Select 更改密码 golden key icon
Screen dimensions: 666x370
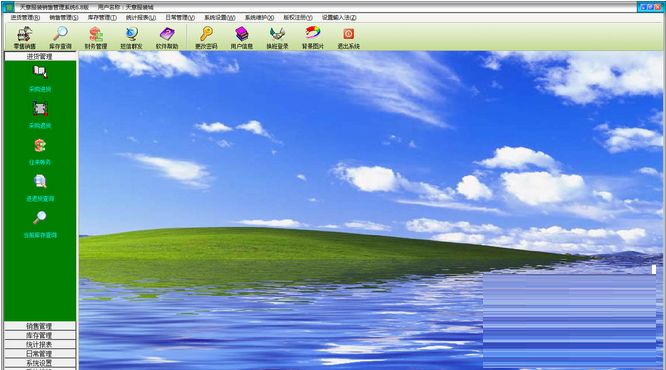(x=206, y=34)
